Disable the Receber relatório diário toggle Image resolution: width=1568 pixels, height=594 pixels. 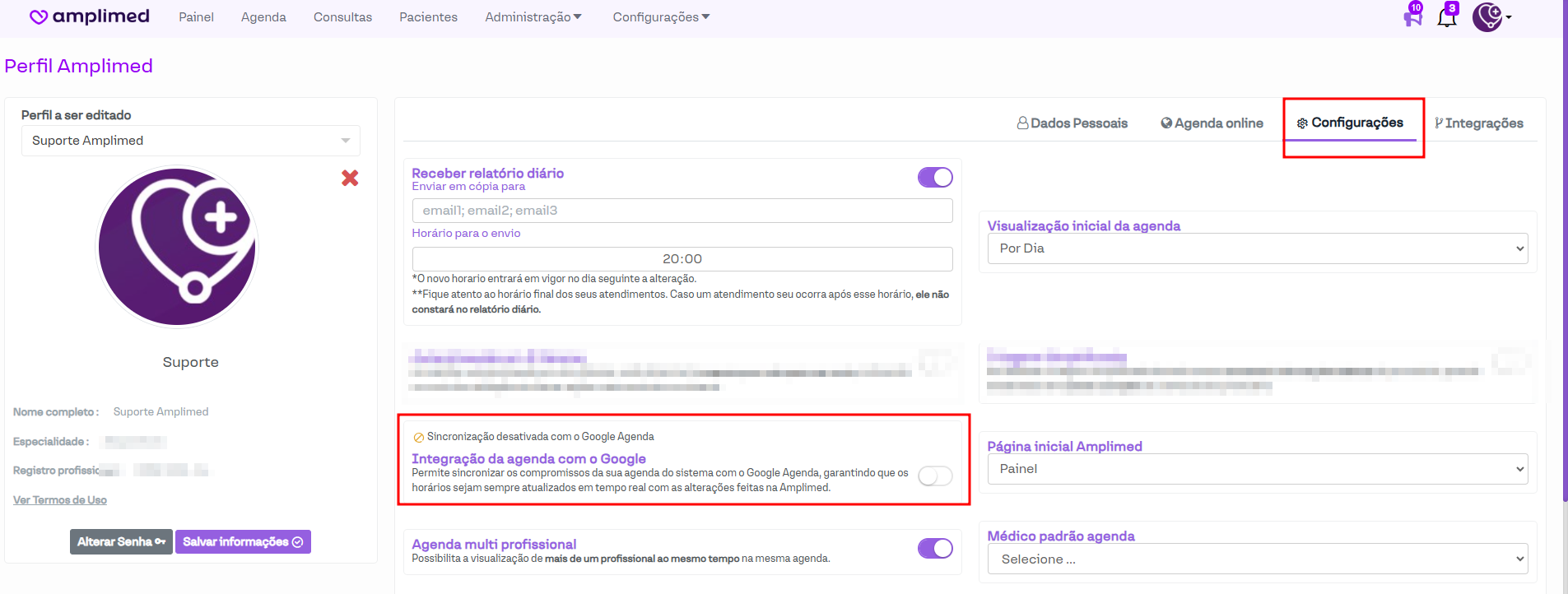935,178
